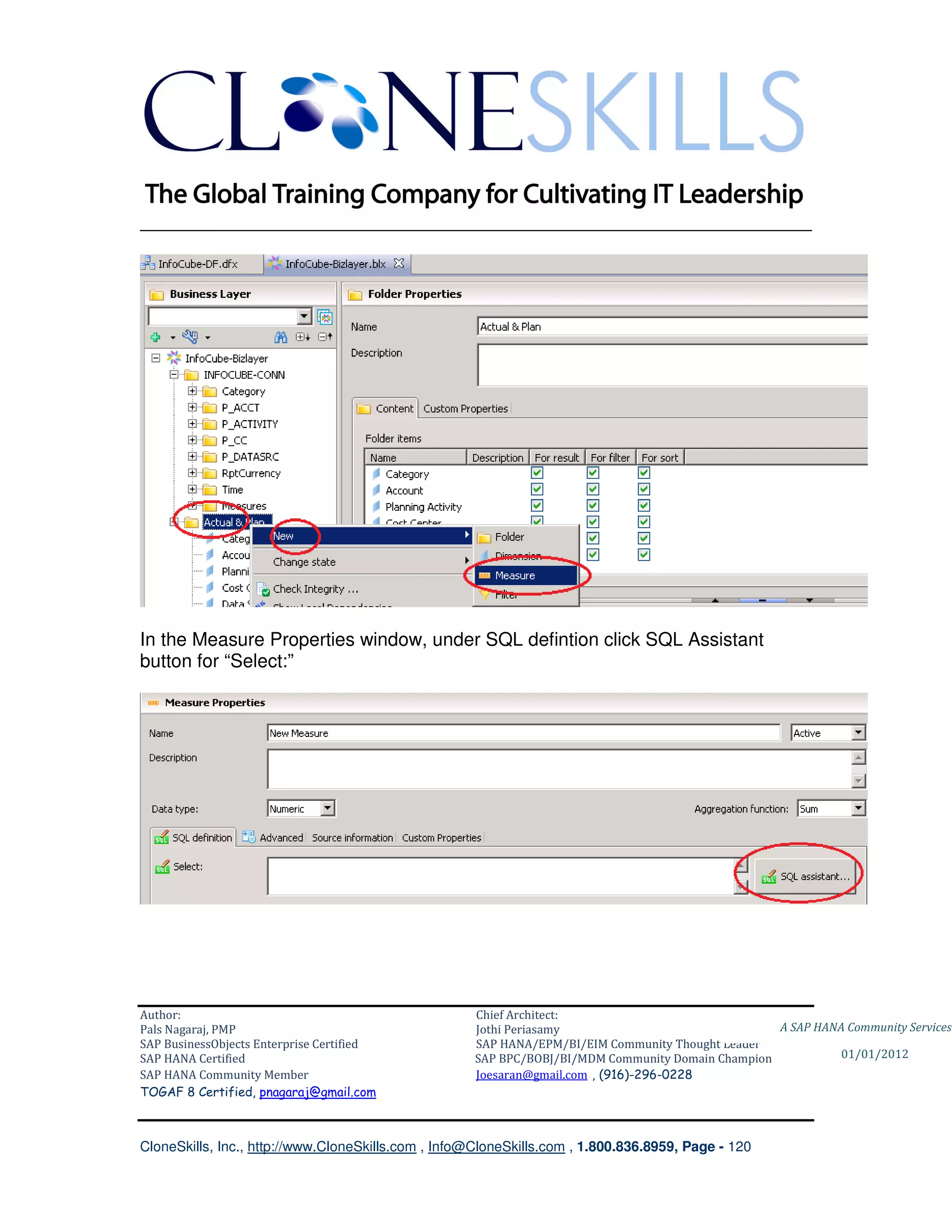Select New in the context menu
952x1232 pixels.
(x=362, y=536)
